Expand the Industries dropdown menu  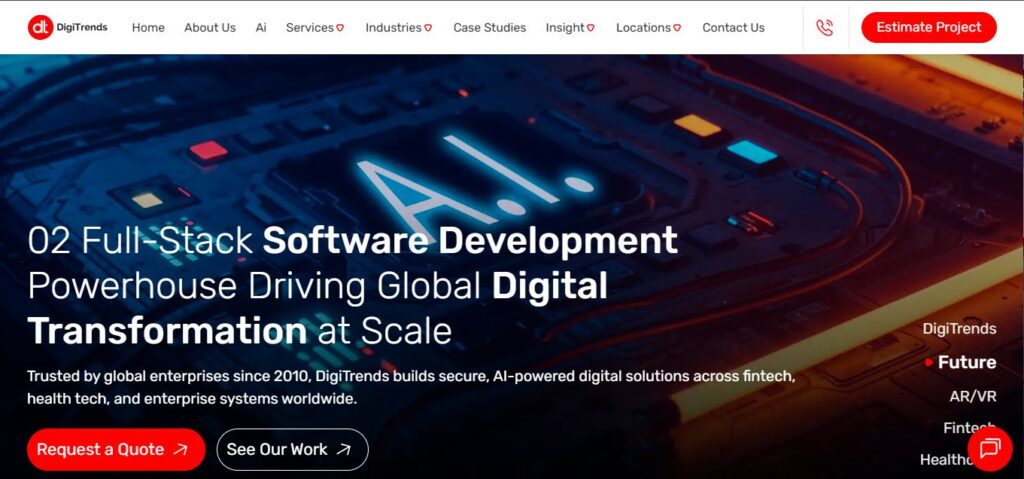point(399,28)
